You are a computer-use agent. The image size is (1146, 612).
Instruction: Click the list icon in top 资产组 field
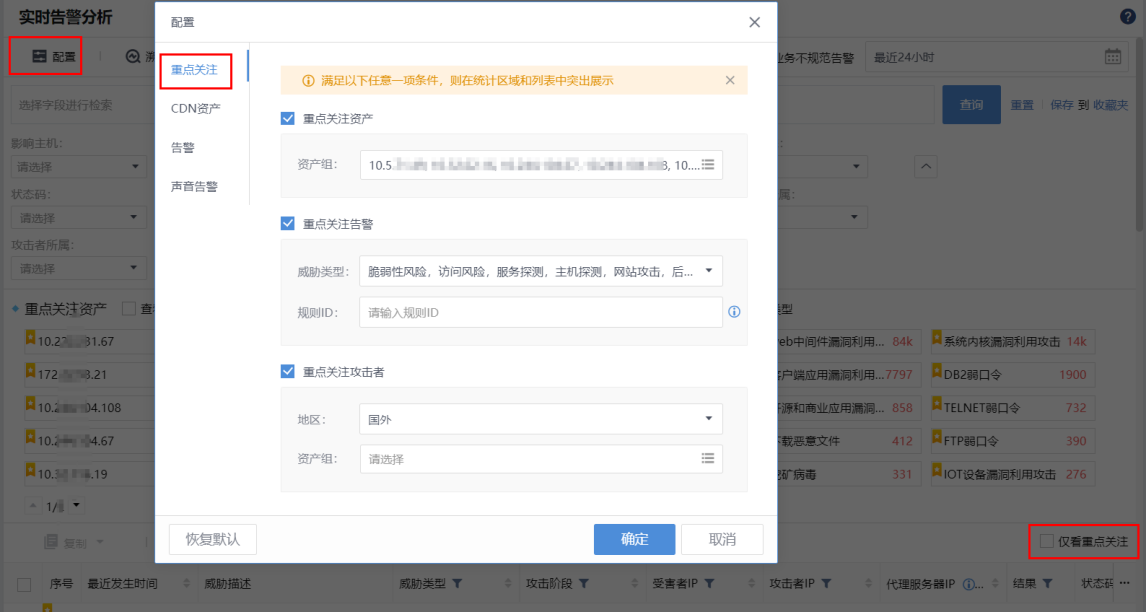[708, 165]
